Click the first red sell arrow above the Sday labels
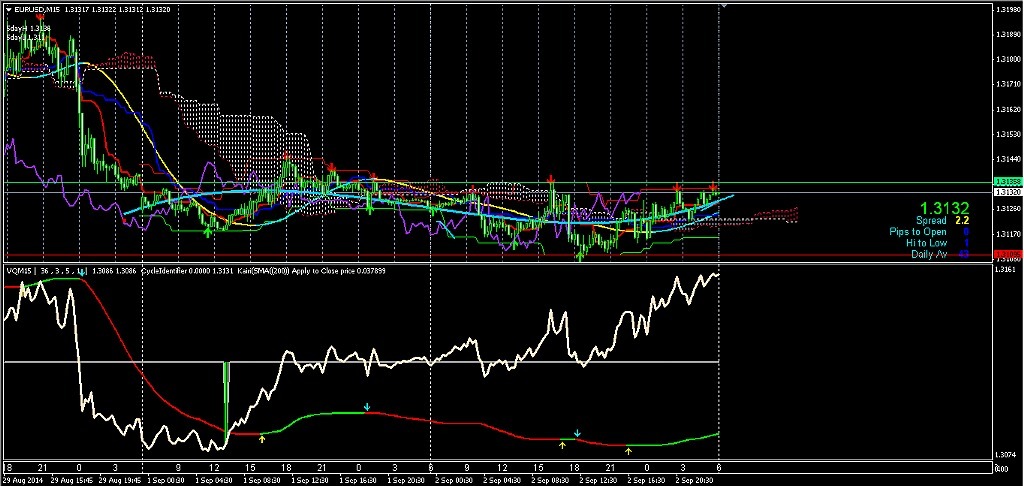This screenshot has height=486, width=1024. (x=39, y=17)
